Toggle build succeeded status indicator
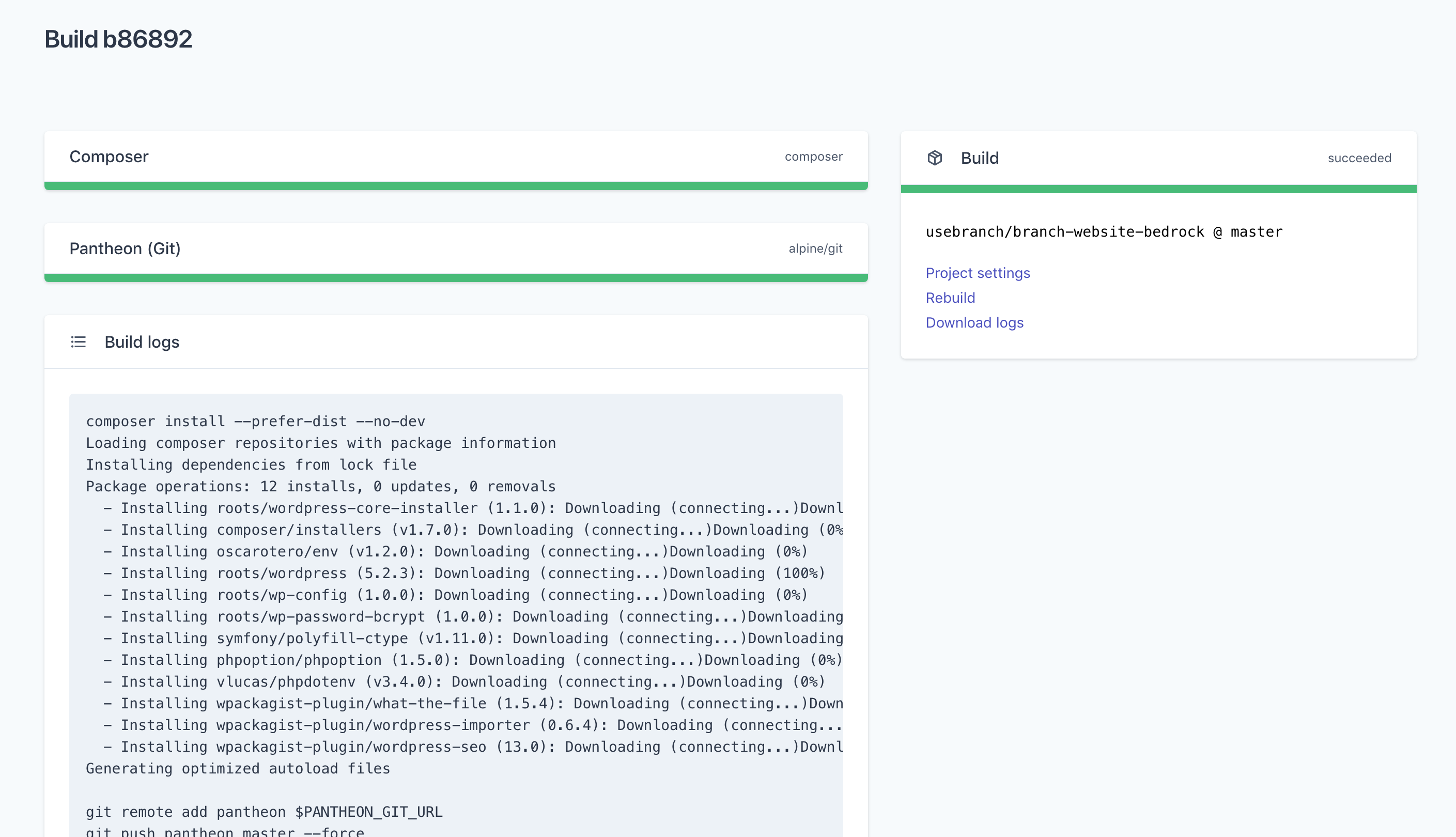 tap(1358, 157)
